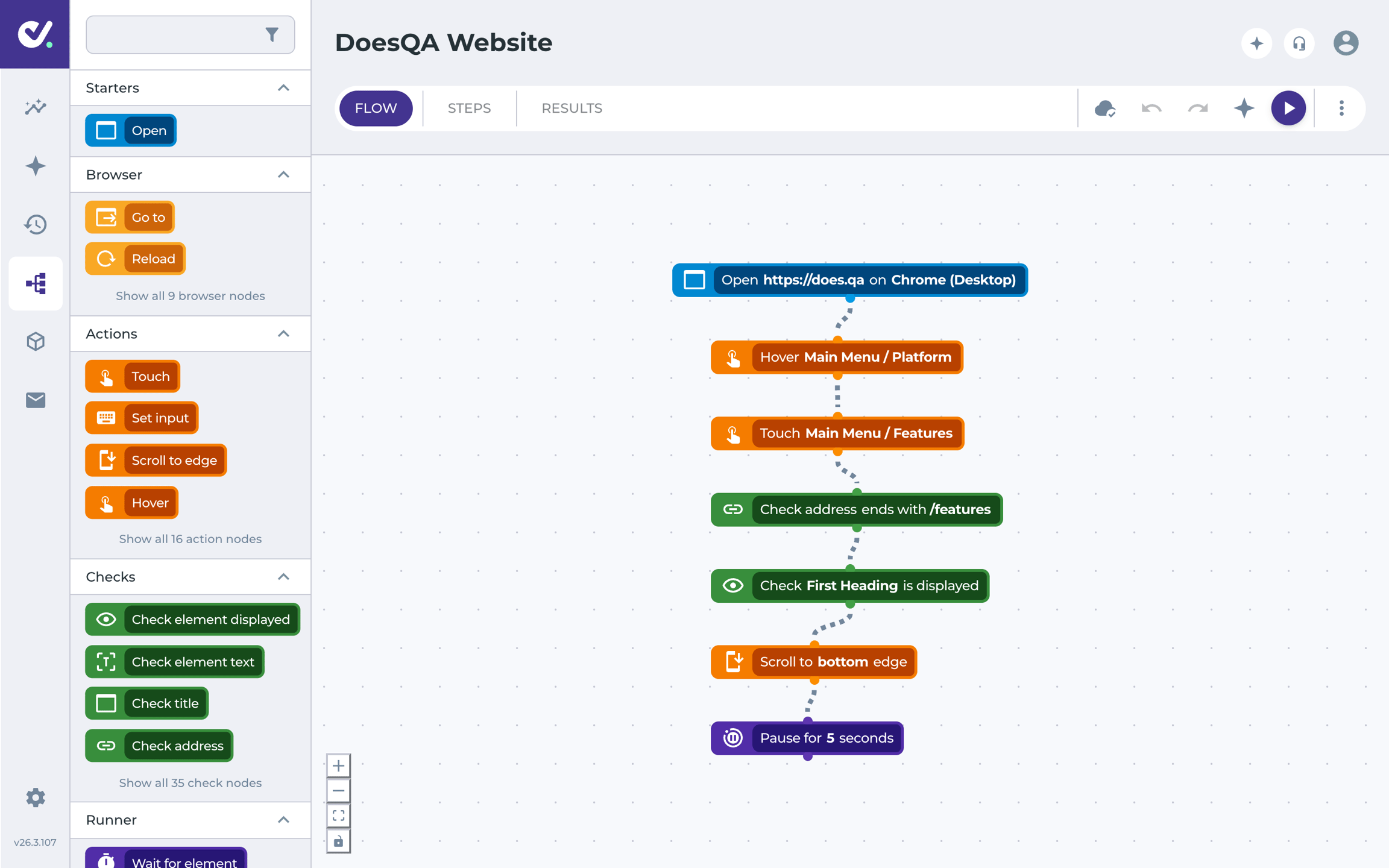Screen dimensions: 1389x868
Task: Open the user account avatar
Action: tap(1346, 43)
